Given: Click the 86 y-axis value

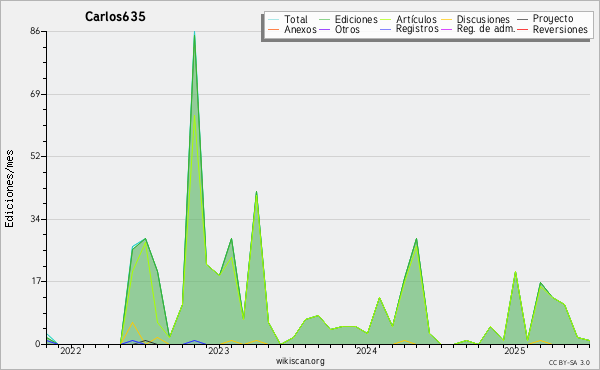Looking at the screenshot, I should click(x=36, y=32).
